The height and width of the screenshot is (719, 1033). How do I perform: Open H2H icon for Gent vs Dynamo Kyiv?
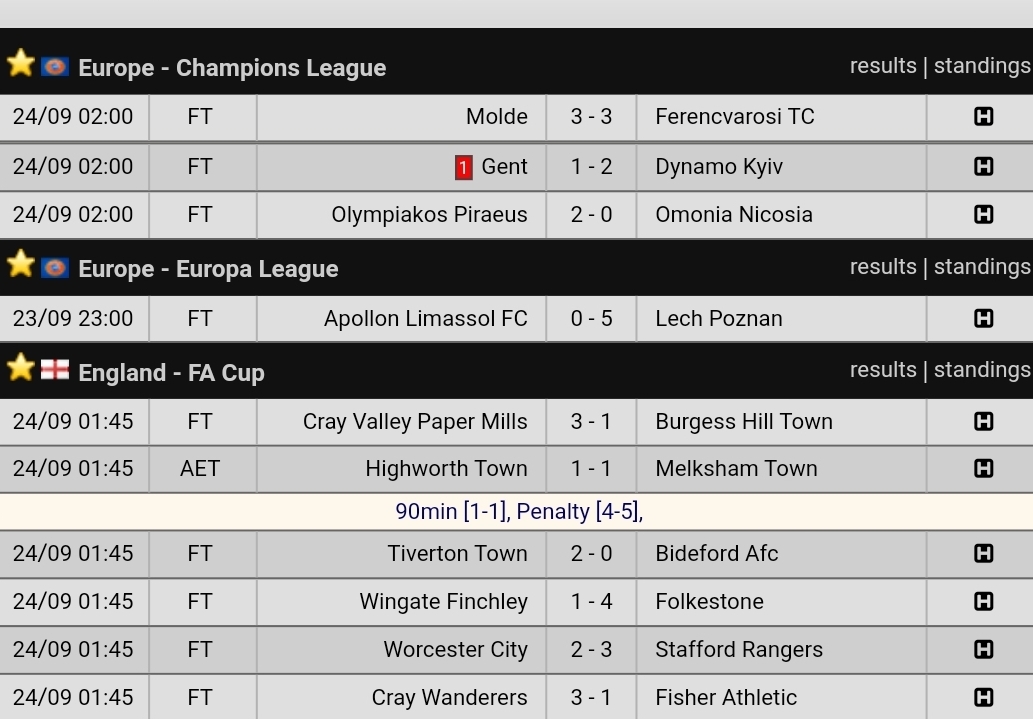coord(983,166)
